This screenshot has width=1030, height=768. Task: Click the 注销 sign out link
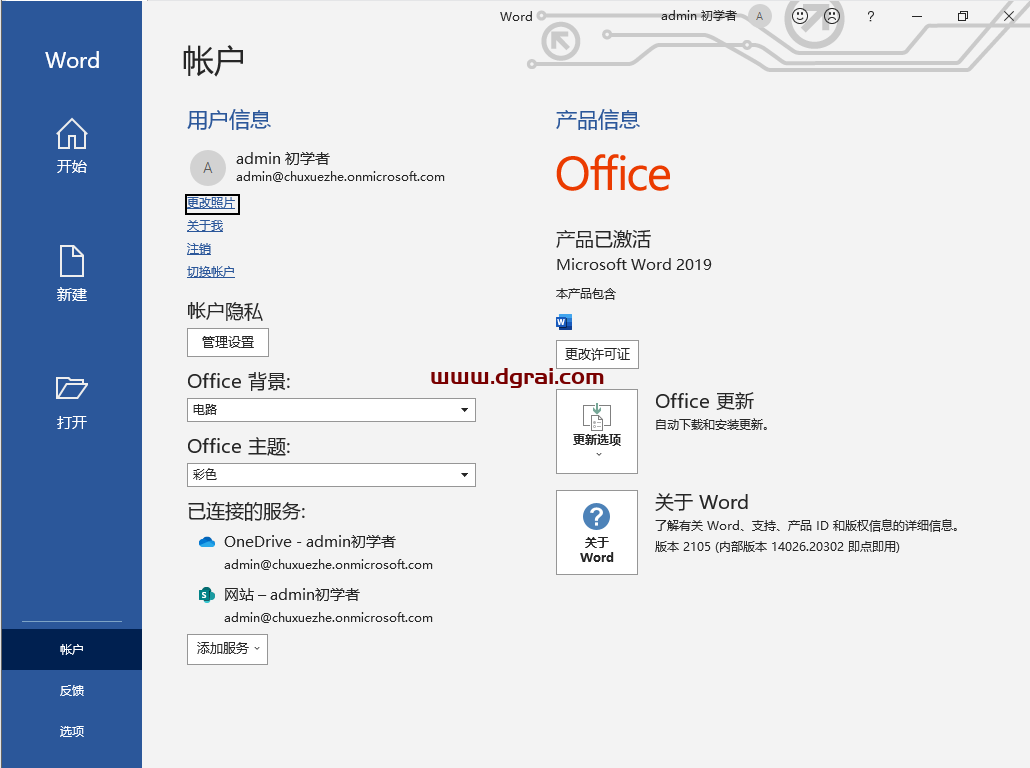pos(198,249)
